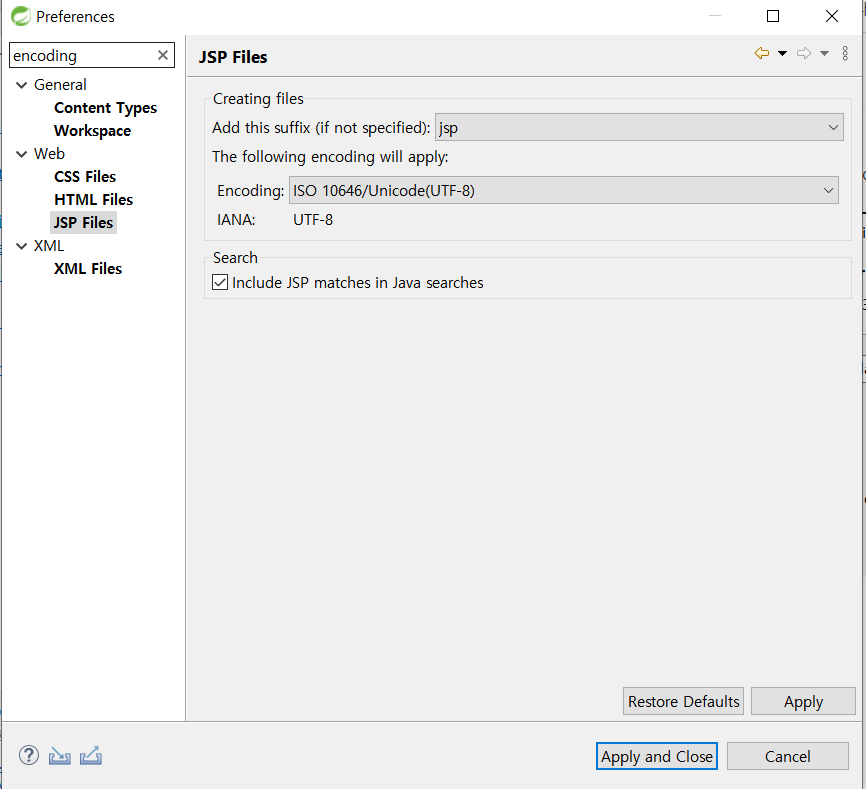
Task: Select JSP Files preference page
Action: [x=83, y=223]
